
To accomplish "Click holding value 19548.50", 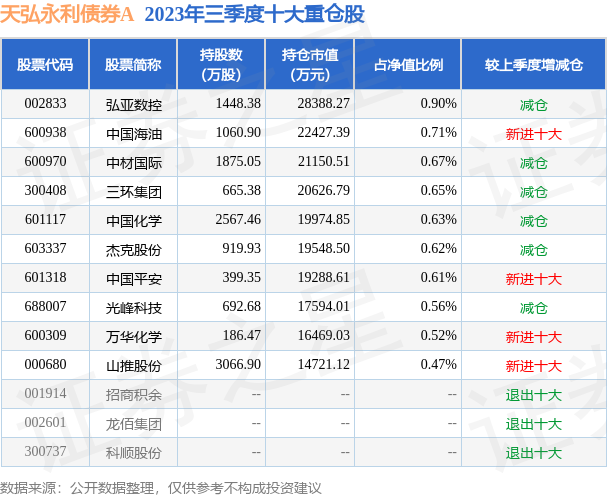I will pos(324,248).
